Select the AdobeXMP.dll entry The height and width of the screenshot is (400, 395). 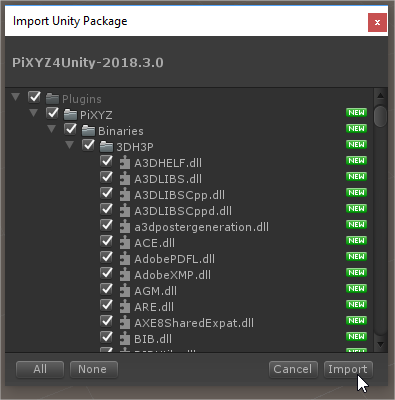point(172,275)
